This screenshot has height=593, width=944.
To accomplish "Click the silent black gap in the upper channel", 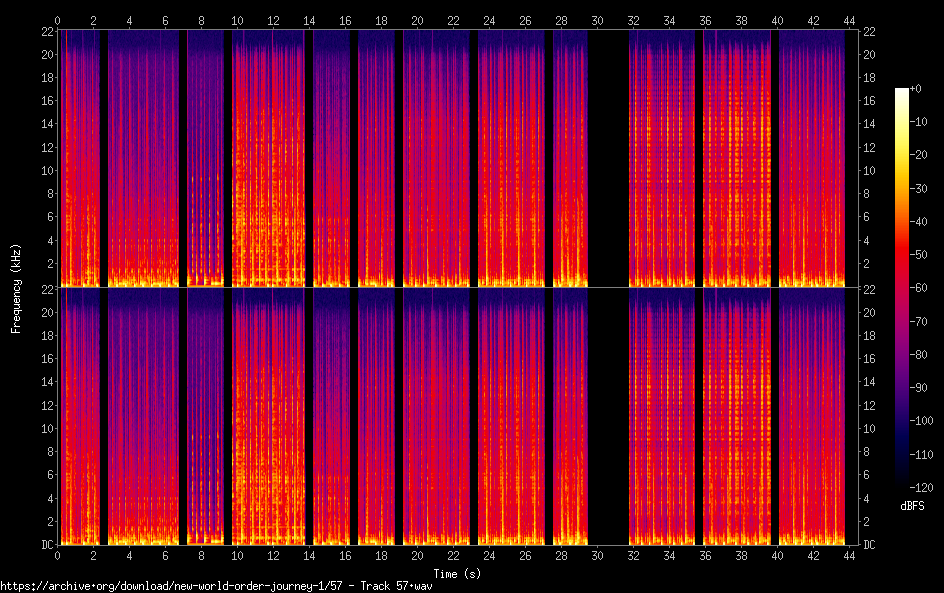I will [607, 158].
